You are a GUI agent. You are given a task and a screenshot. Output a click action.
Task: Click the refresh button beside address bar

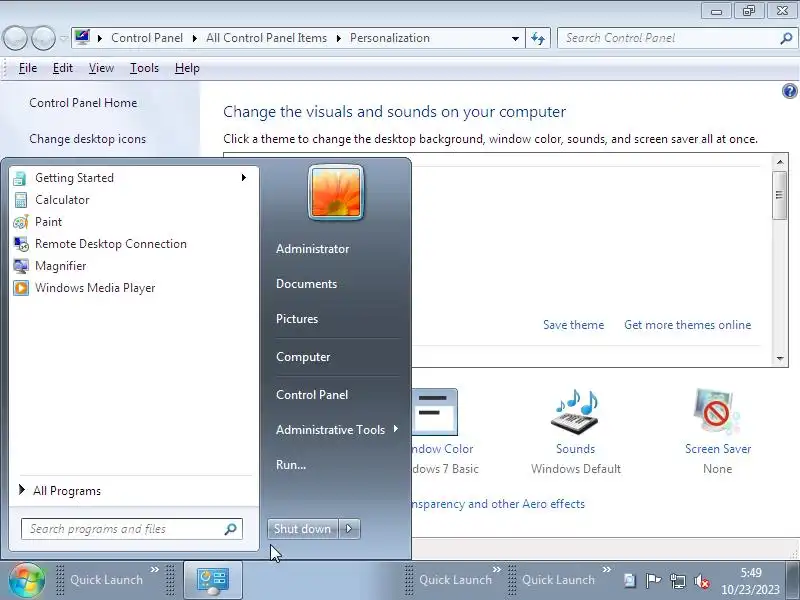(538, 38)
